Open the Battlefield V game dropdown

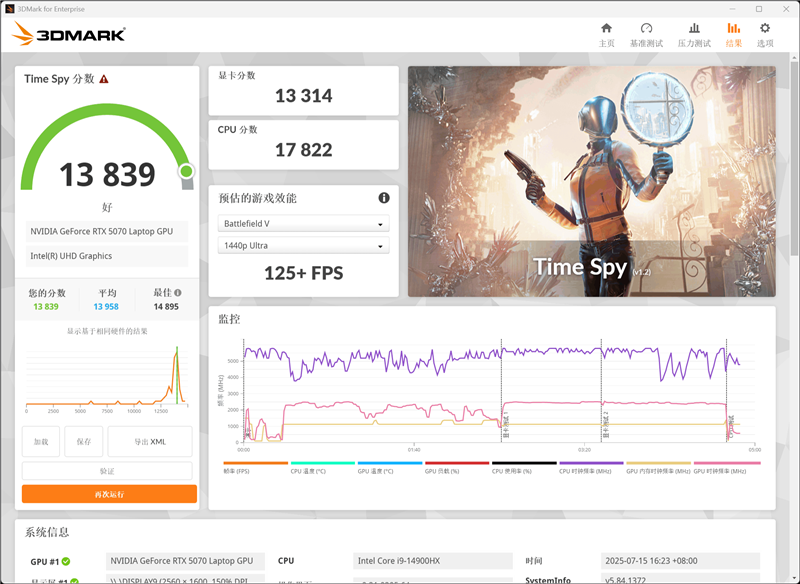[302, 222]
